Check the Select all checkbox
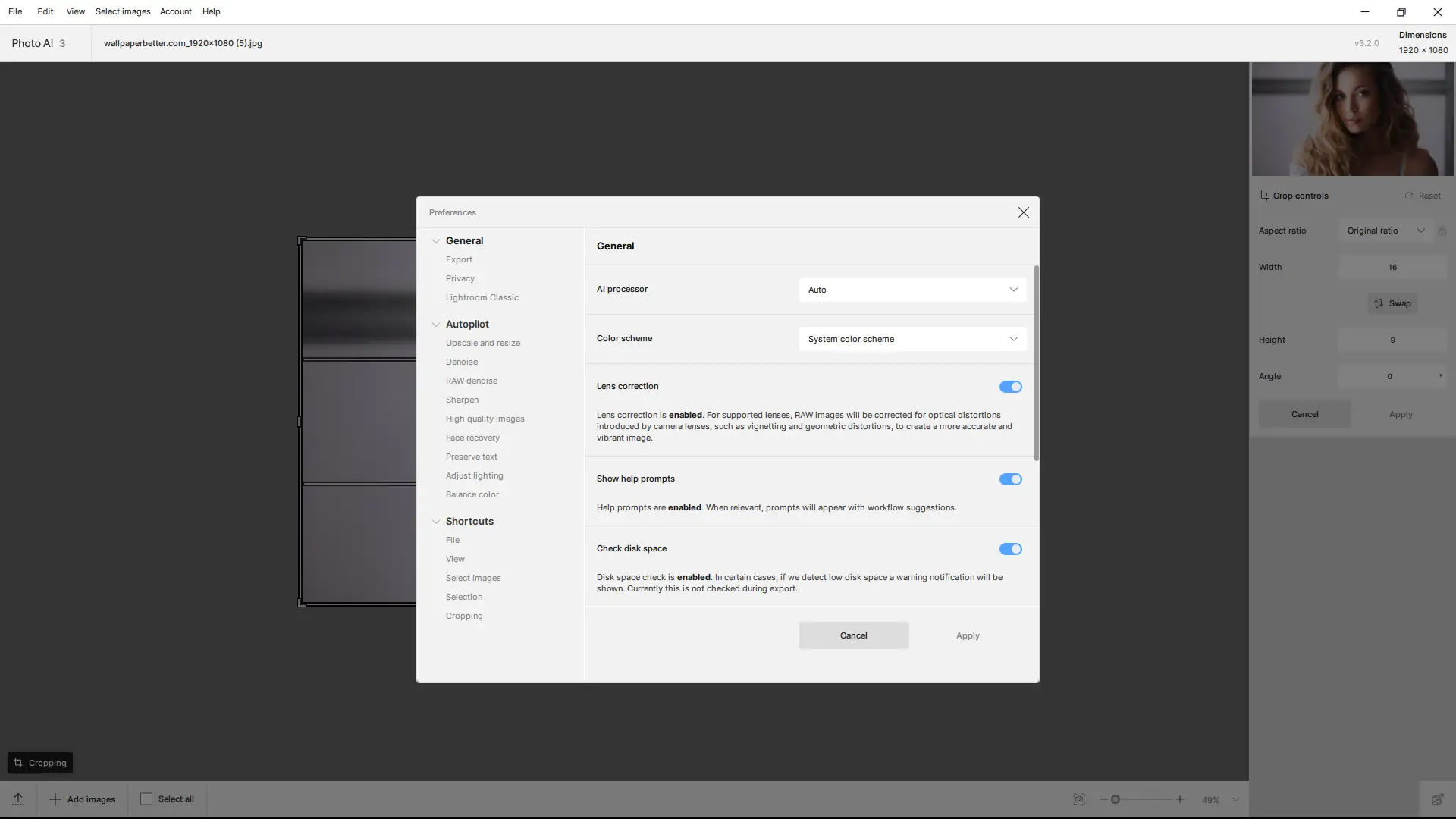The width and height of the screenshot is (1456, 819). pyautogui.click(x=146, y=799)
